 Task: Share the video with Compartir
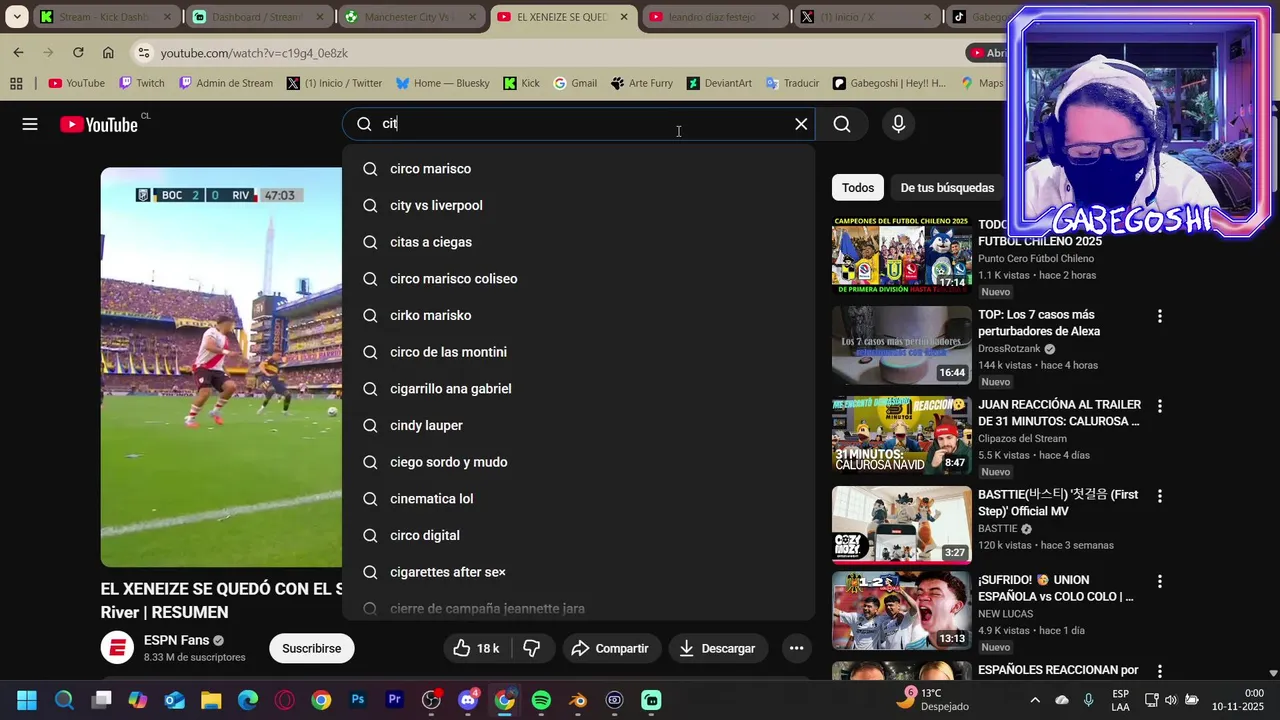611,648
